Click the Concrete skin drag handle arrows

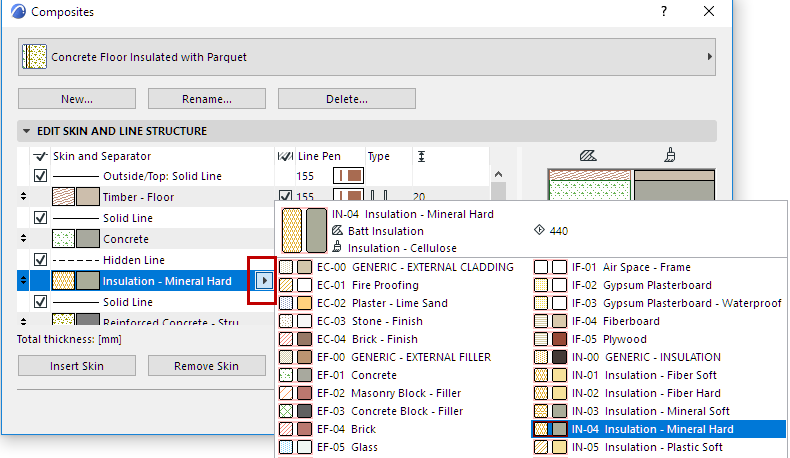click(23, 238)
